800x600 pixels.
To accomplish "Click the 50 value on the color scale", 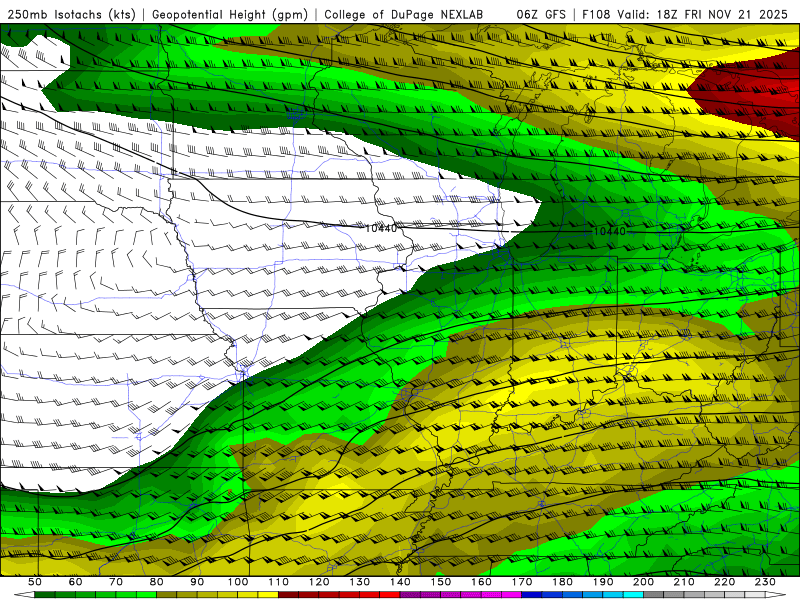I will [35, 582].
